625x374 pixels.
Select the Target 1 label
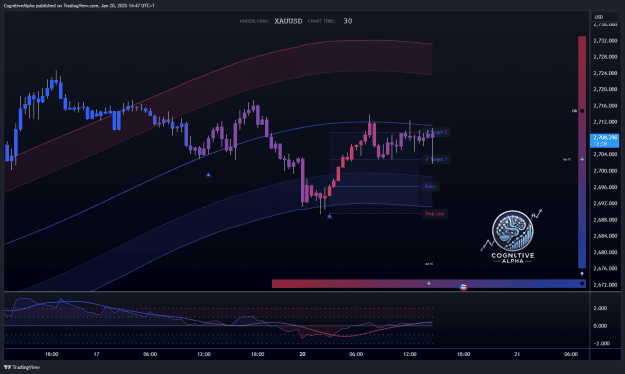(436, 159)
